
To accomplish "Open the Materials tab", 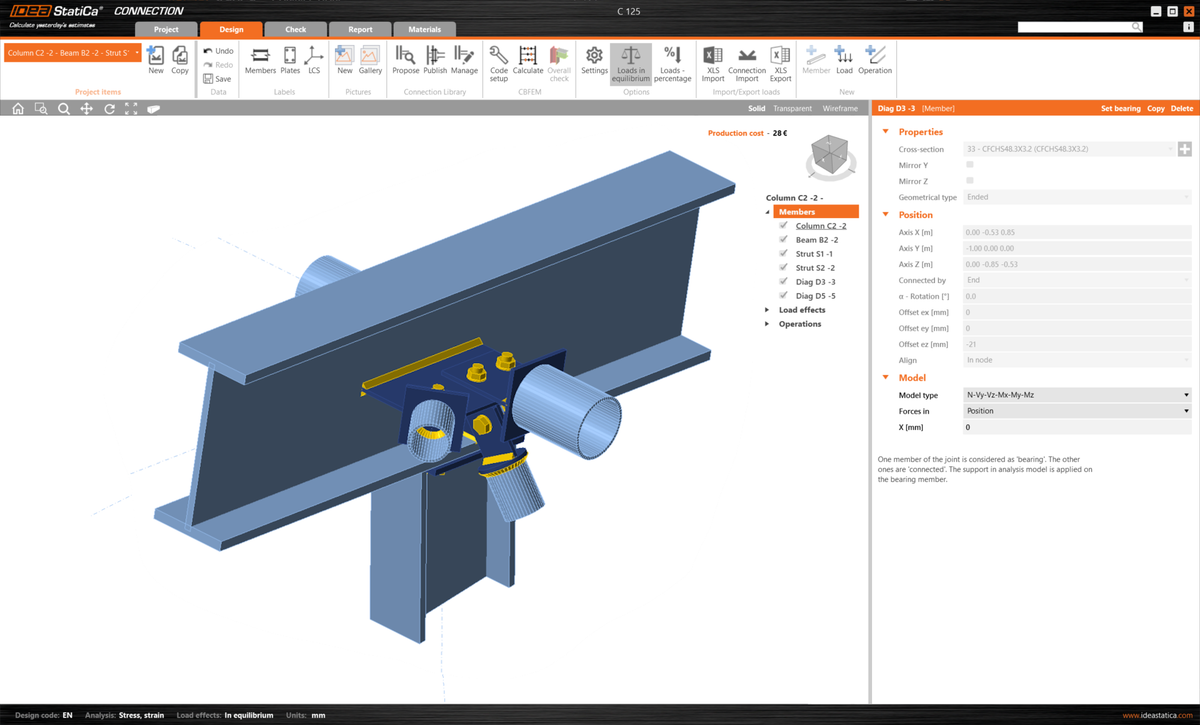I will (x=424, y=29).
